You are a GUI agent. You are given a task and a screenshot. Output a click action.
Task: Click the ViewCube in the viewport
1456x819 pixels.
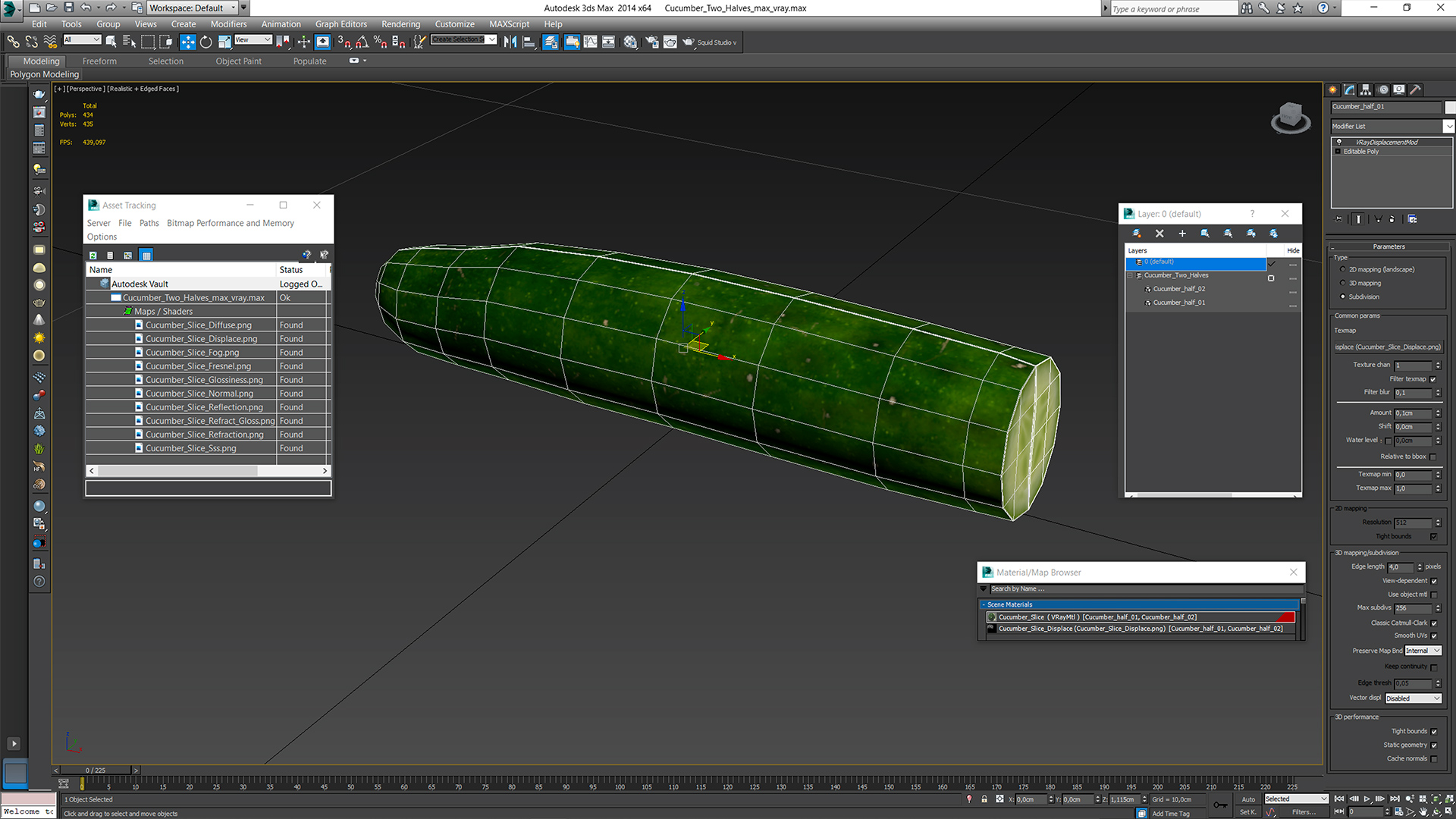tap(1291, 119)
